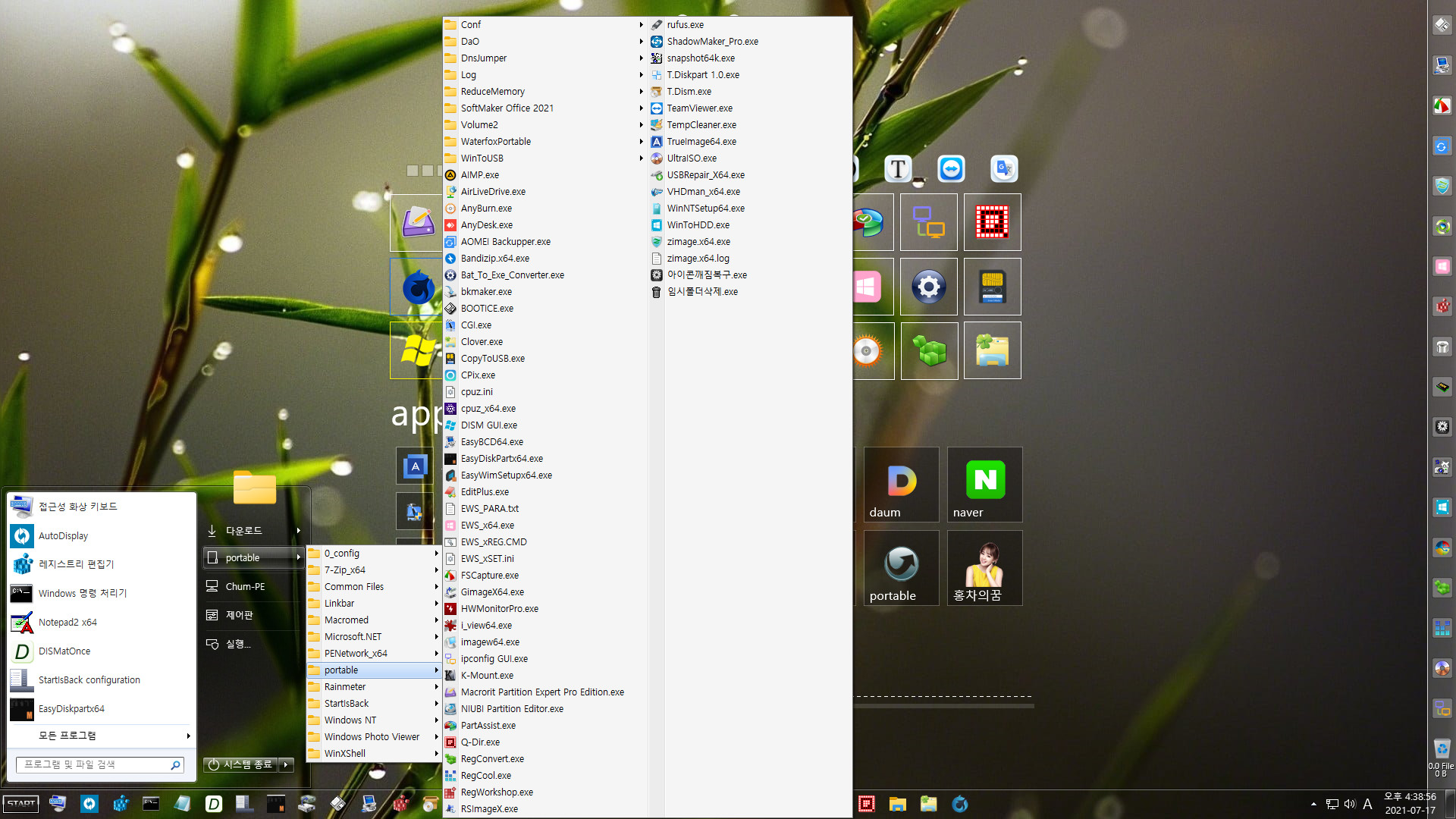Viewport: 1456px width, 819px height.
Task: Open the 홍차의꿈 desktop tile
Action: [984, 568]
